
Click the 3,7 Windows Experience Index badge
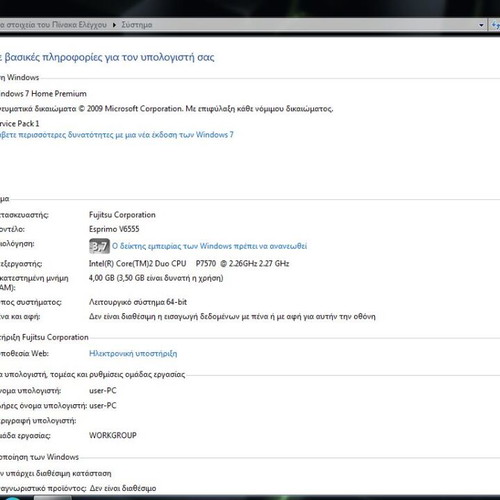(99, 246)
